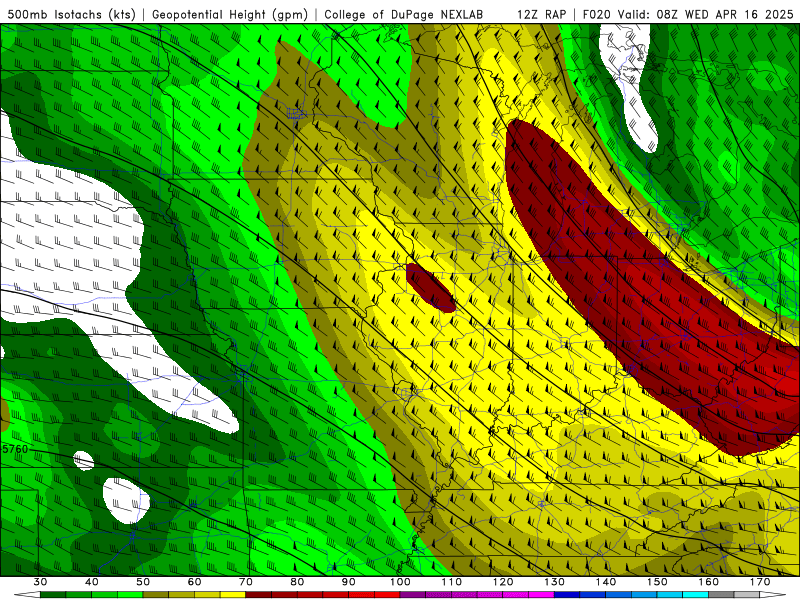Click the small isolated dark red isotach patch

(x=430, y=288)
